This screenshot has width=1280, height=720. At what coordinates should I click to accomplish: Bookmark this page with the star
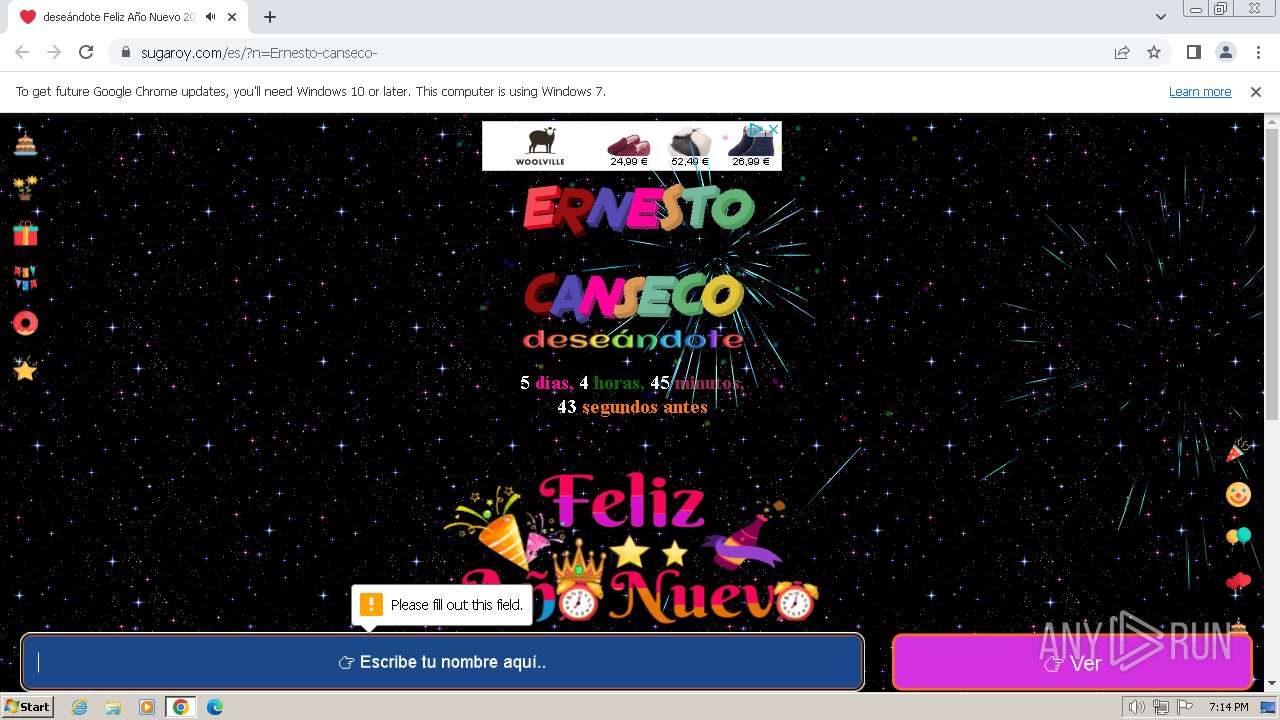[x=1154, y=53]
